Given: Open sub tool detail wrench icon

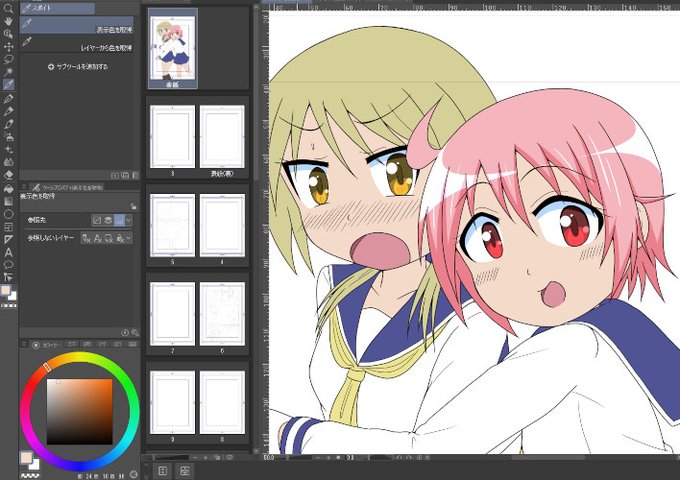Looking at the screenshot, I should point(135,333).
